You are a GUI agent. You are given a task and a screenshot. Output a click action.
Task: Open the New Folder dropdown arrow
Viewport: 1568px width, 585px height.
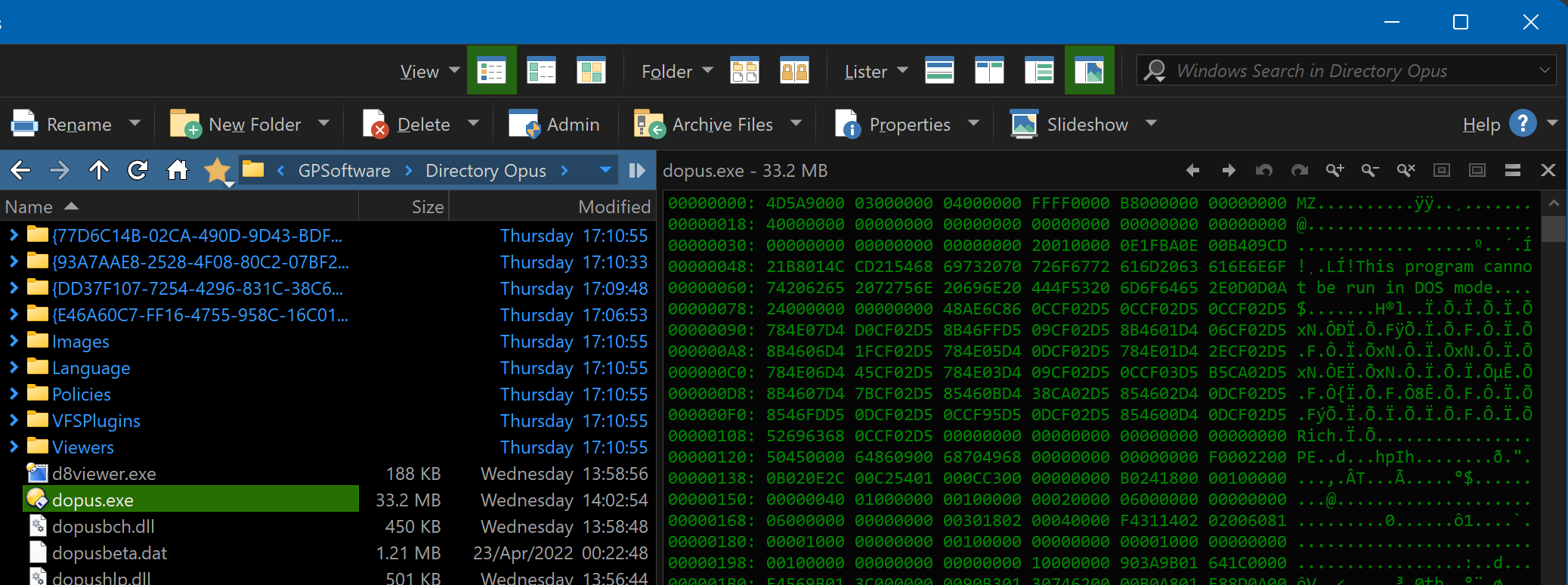click(x=323, y=122)
